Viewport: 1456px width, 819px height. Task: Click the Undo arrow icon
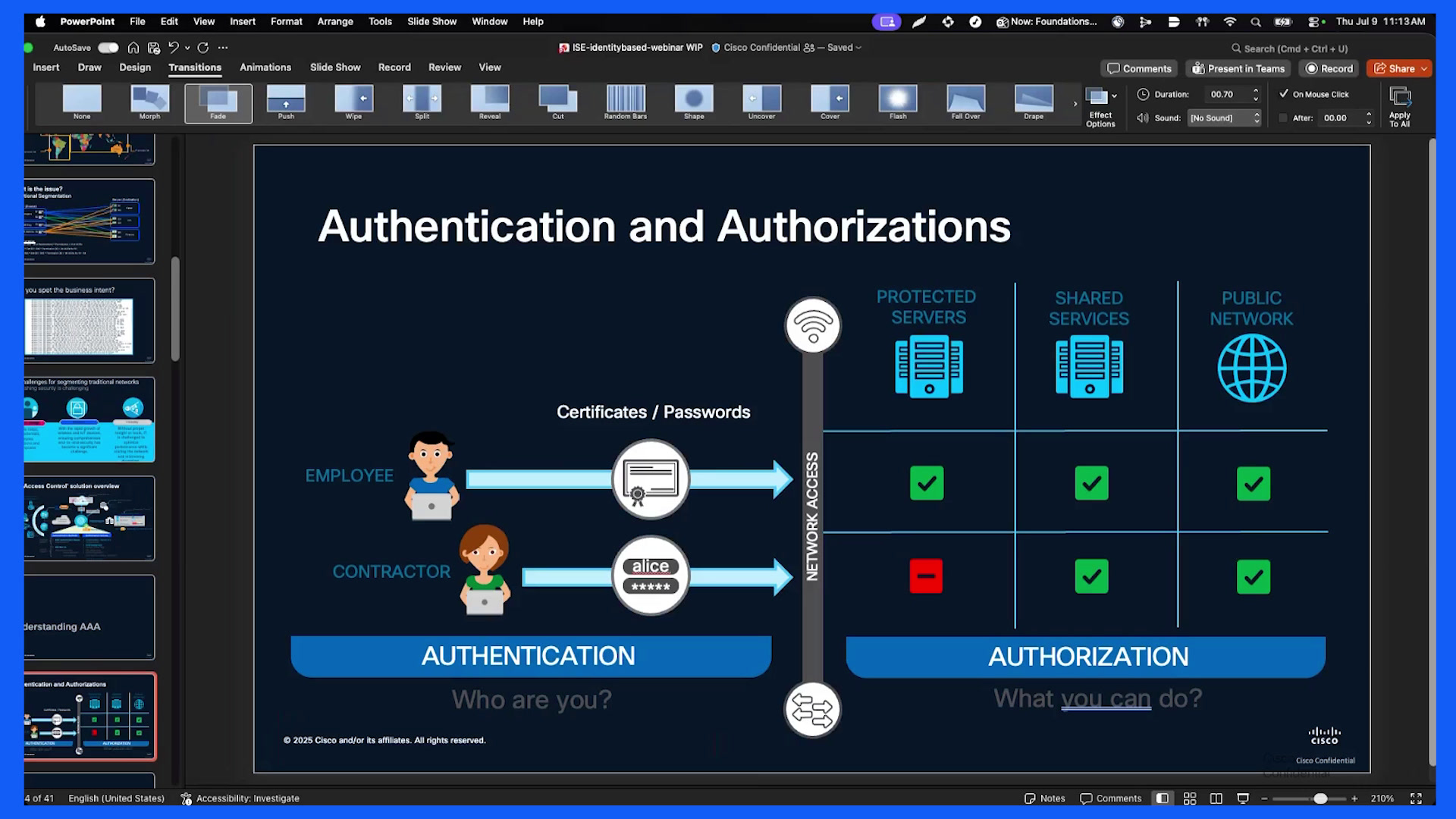pyautogui.click(x=174, y=48)
